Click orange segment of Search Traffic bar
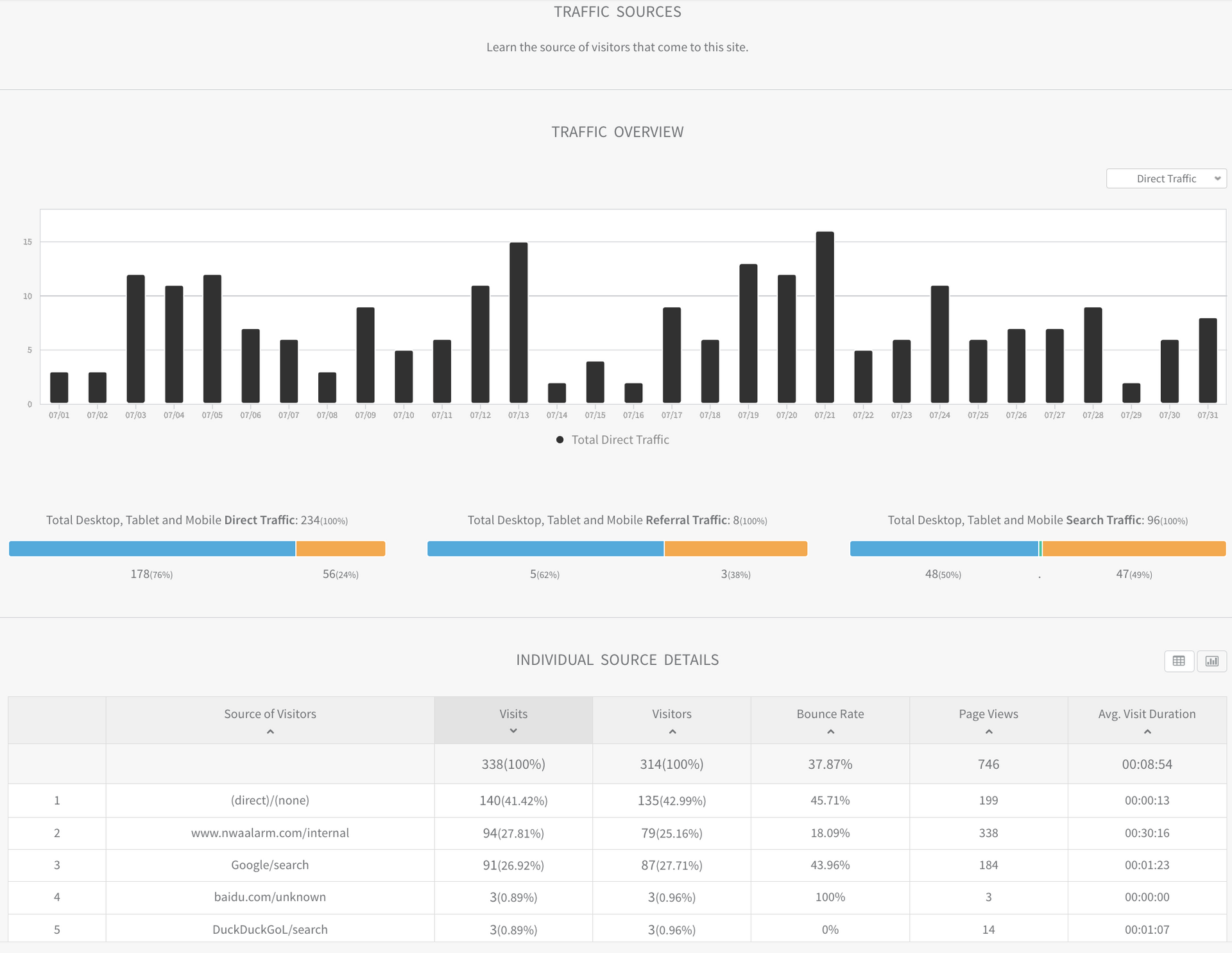 coord(1134,549)
